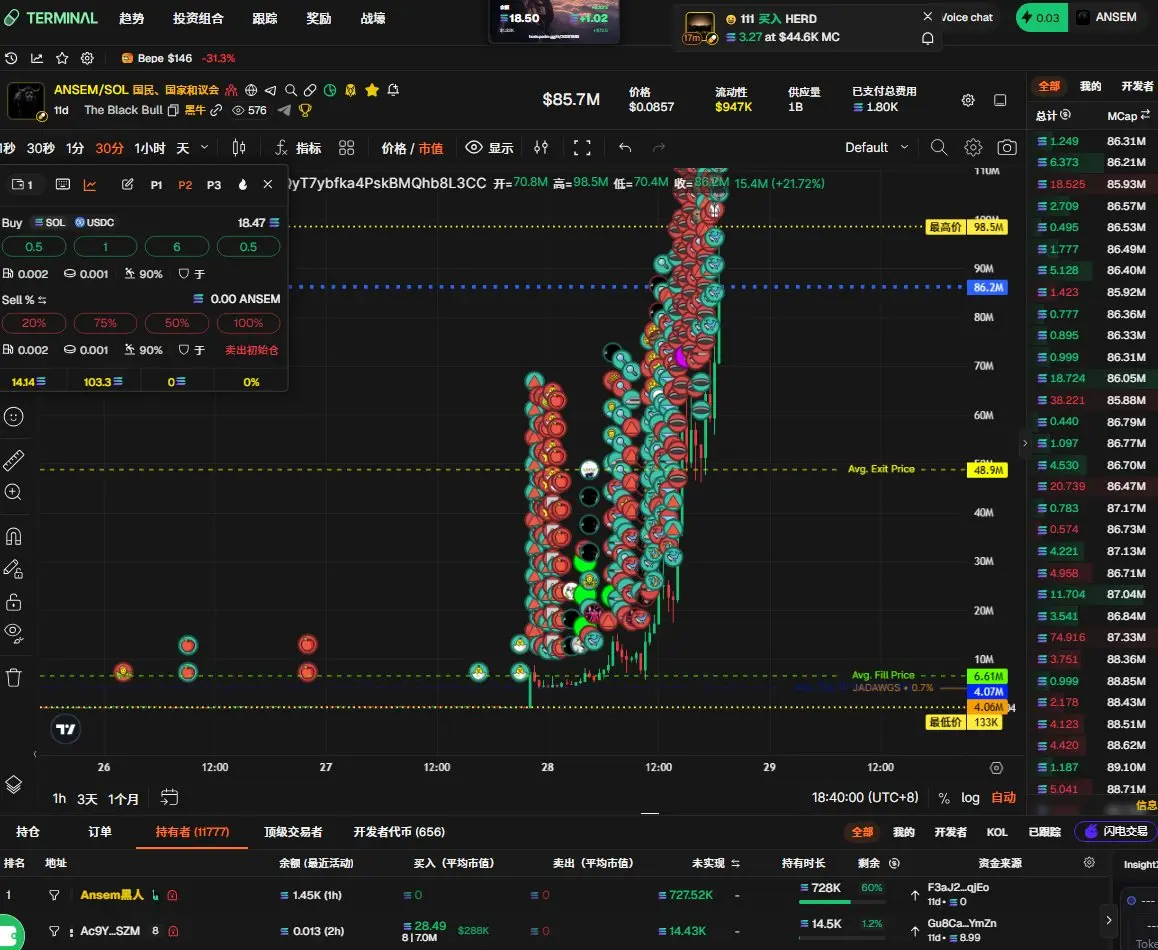
Task: Enter fullscreen chart mode
Action: click(582, 148)
